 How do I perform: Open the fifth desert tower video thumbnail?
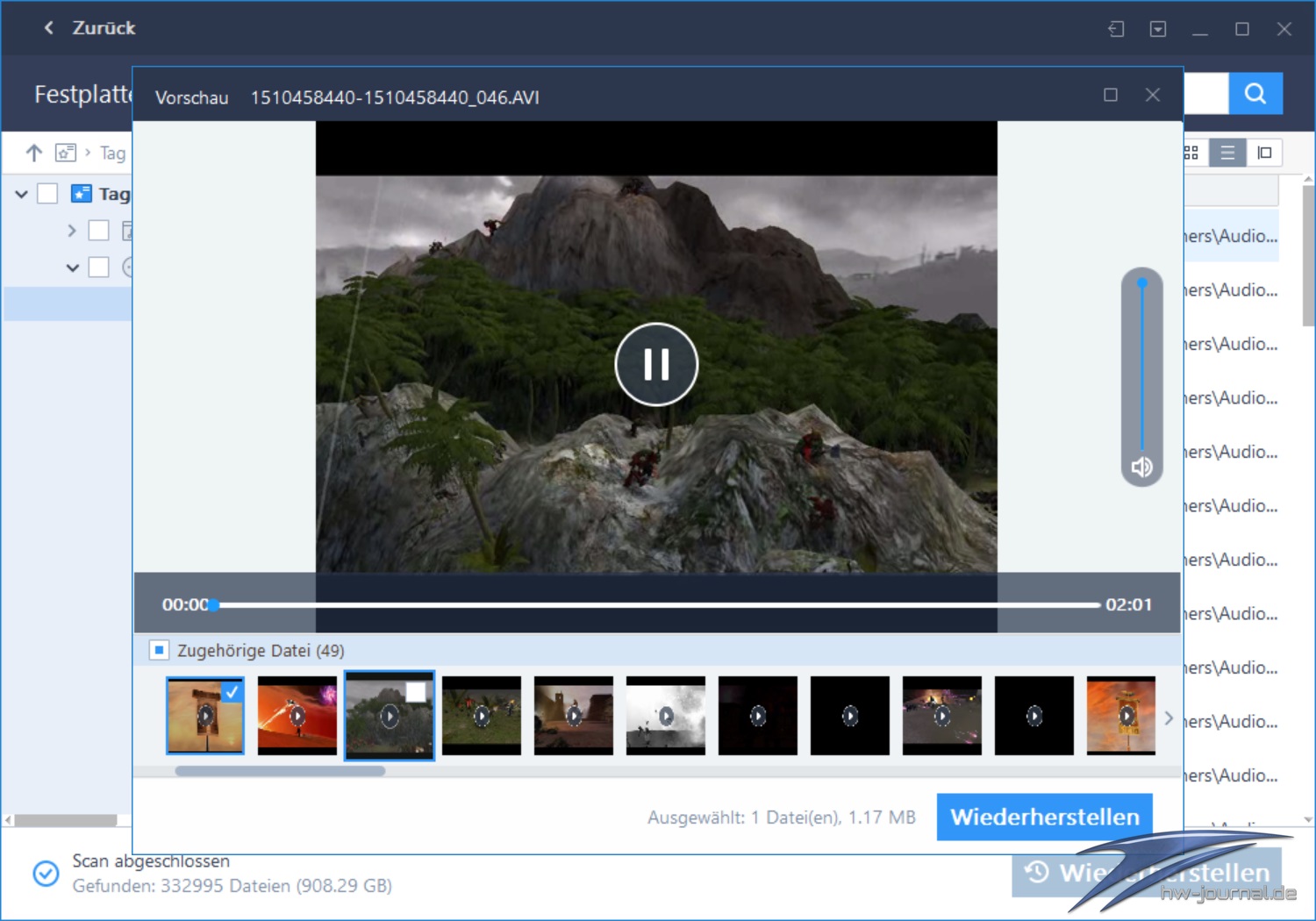click(x=574, y=715)
